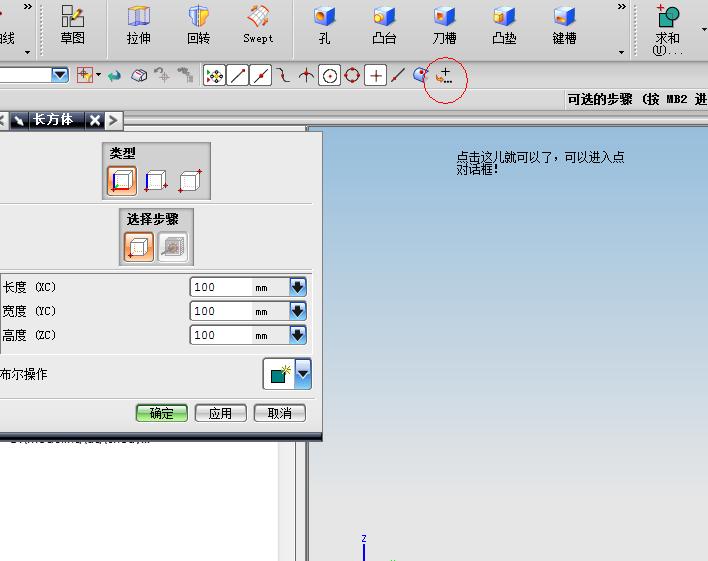Expand toolbar overflow near 求和

pos(704,29)
